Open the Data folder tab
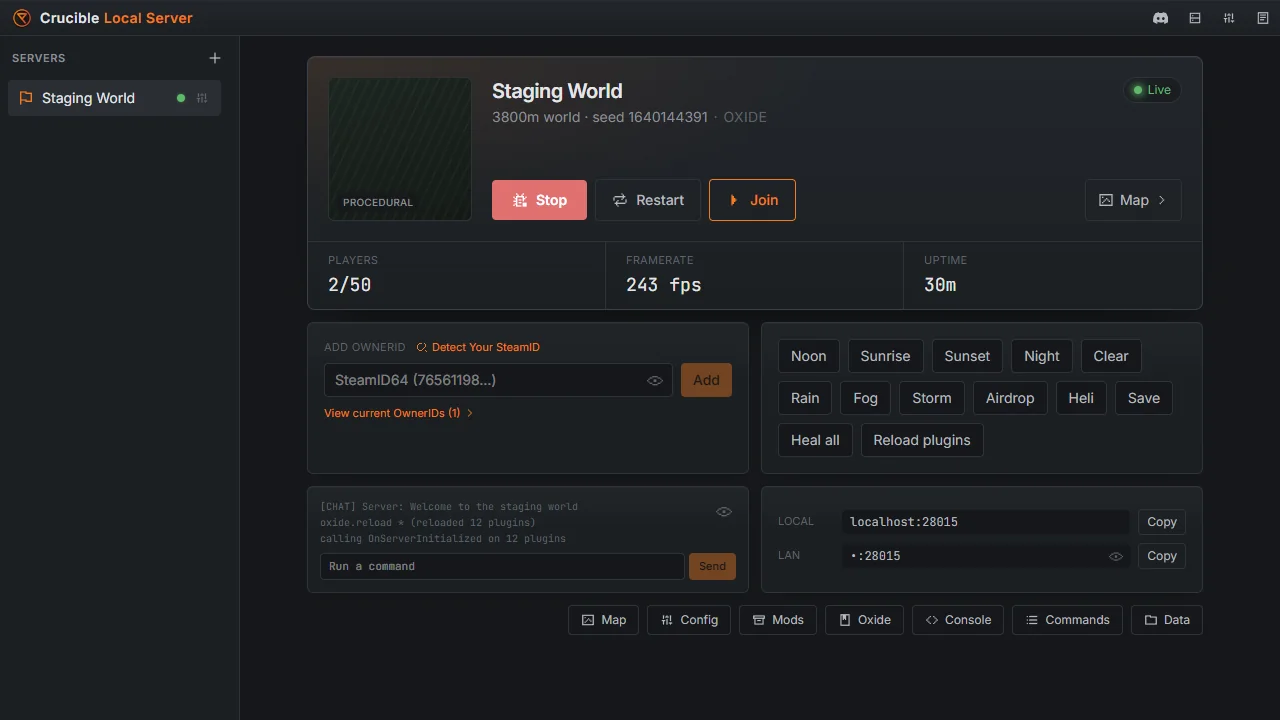 (x=1167, y=620)
